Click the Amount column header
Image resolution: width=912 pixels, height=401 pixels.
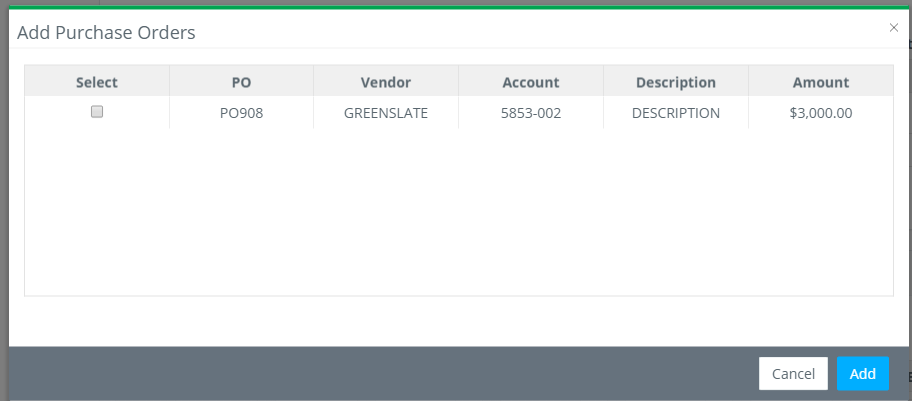pyautogui.click(x=821, y=82)
